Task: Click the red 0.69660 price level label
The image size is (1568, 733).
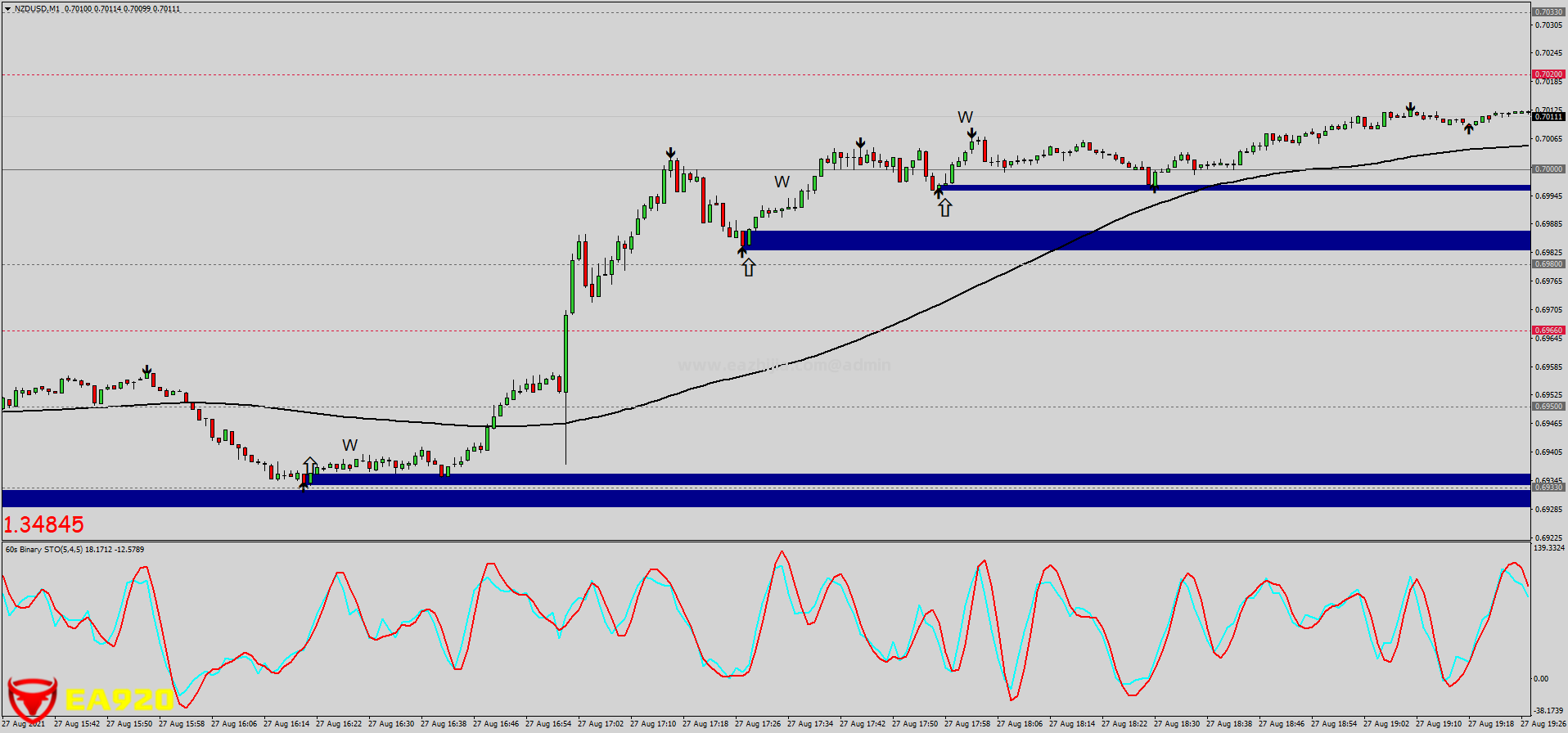Action: click(x=1548, y=331)
